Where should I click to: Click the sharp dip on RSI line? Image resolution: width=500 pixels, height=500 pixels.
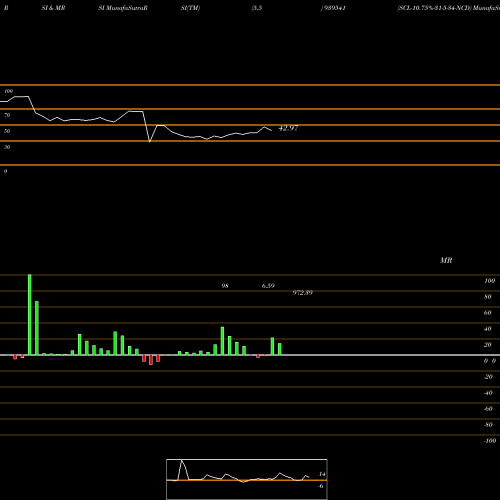(150, 141)
